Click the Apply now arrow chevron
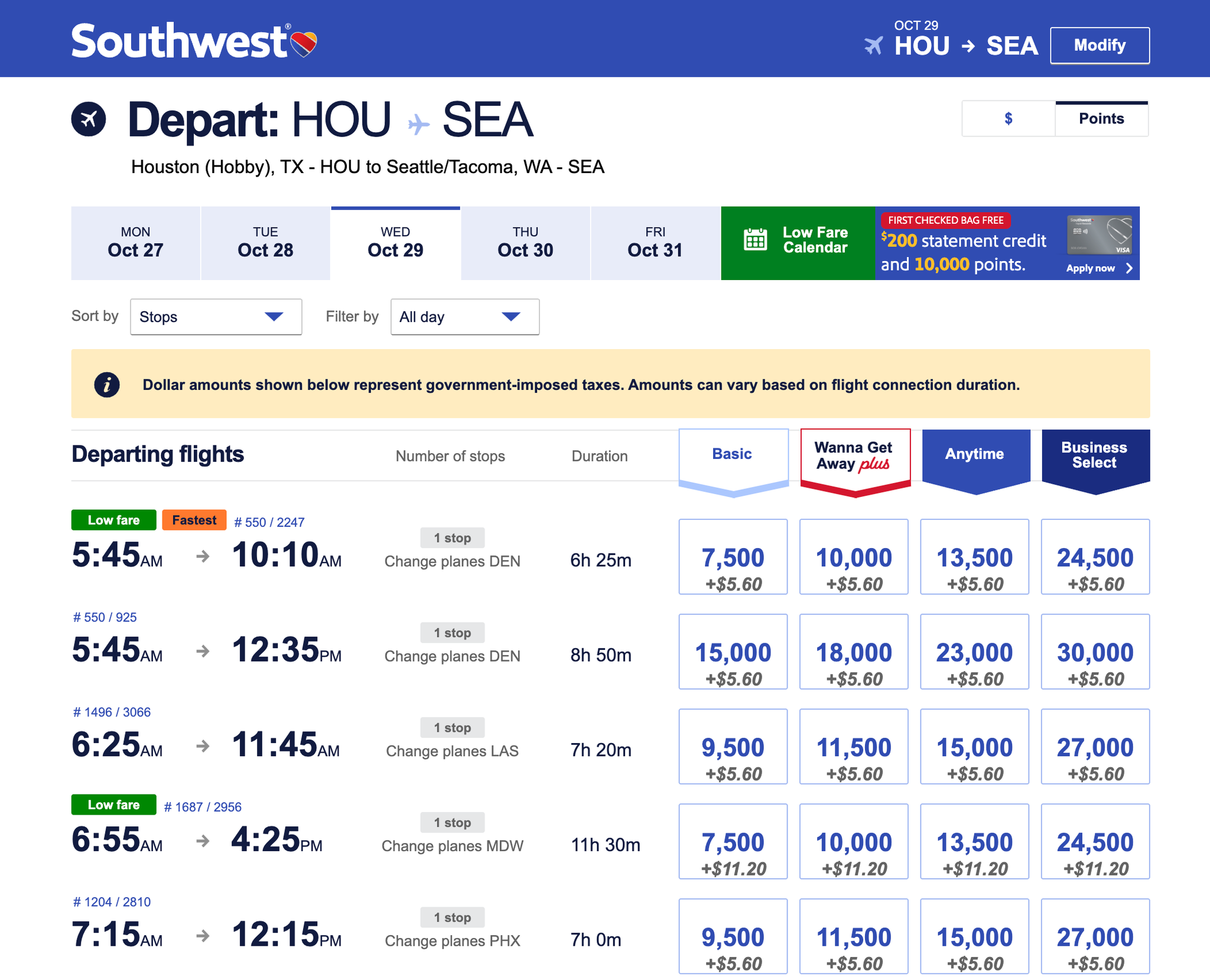The width and height of the screenshot is (1210, 980). (1129, 268)
